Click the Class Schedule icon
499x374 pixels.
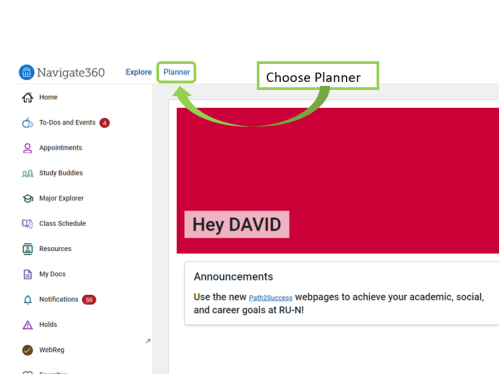pos(28,224)
